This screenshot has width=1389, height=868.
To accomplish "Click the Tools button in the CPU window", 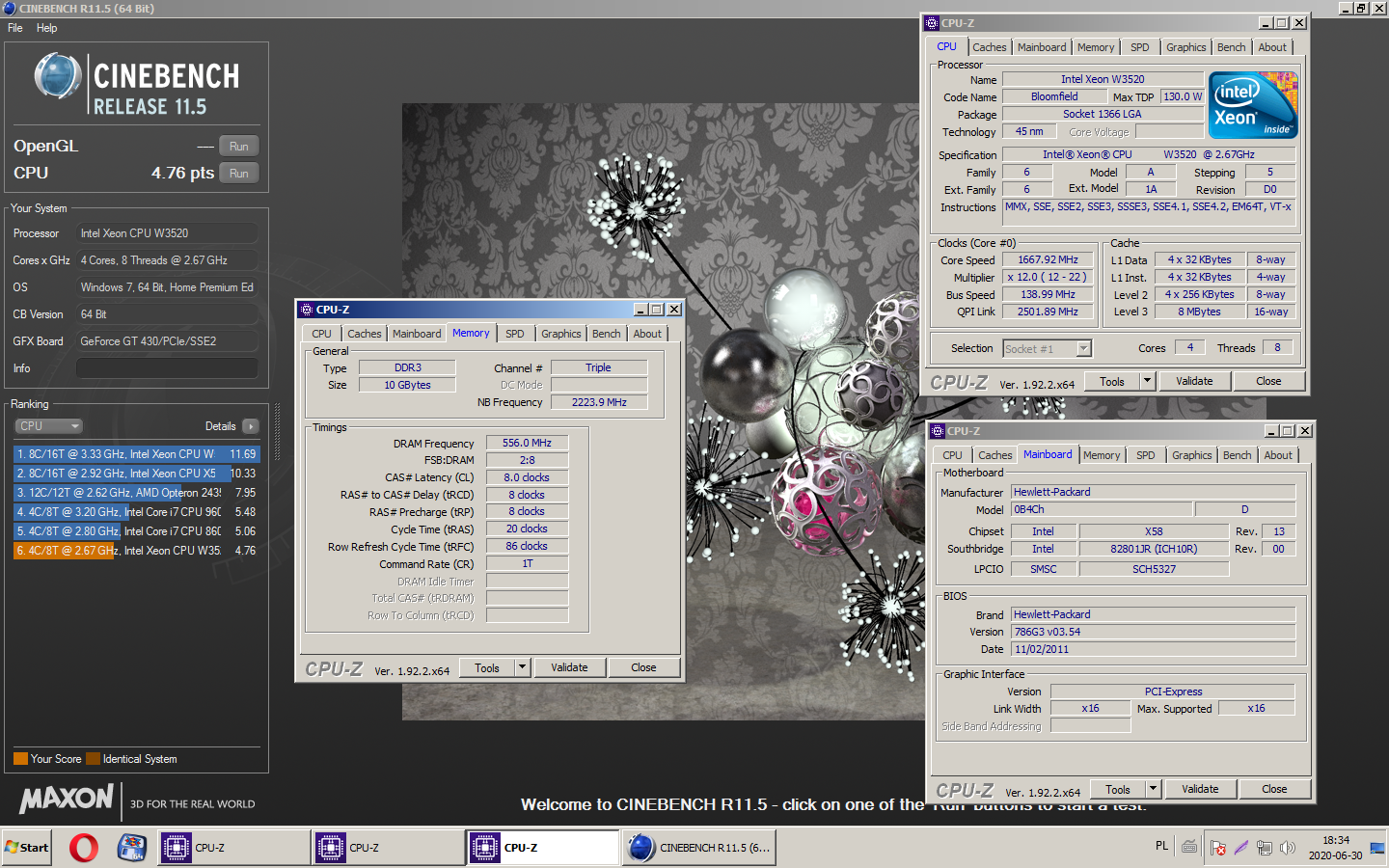I will [x=1112, y=381].
